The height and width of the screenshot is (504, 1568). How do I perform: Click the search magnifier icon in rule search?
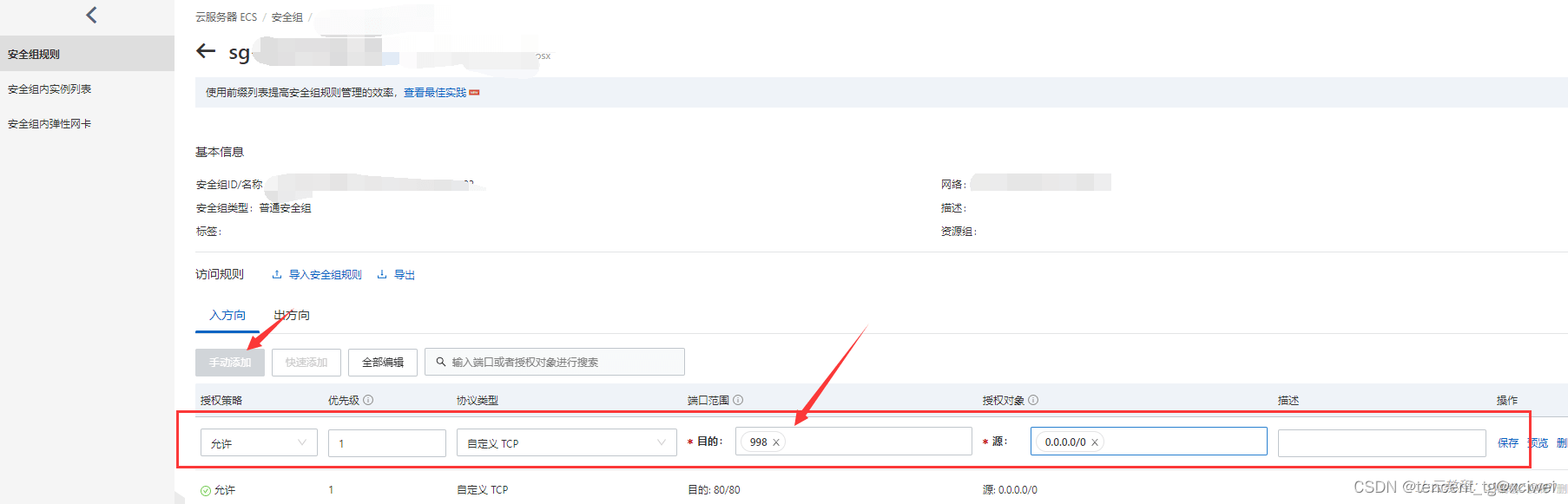click(x=441, y=362)
